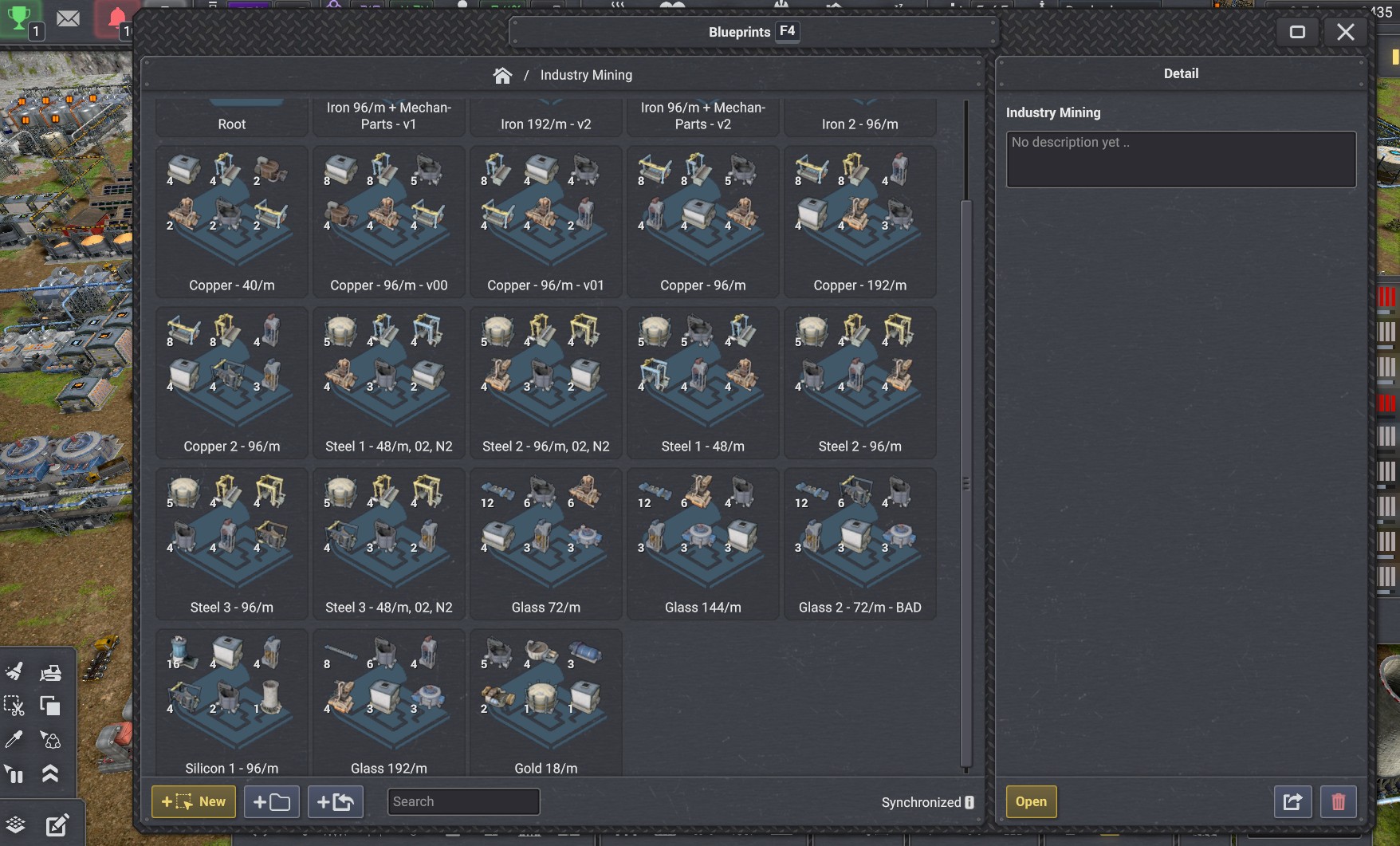This screenshot has height=846, width=1400.
Task: Select the 'Steel 3 - 48/m, 02, N2' blueprint
Action: [x=389, y=544]
